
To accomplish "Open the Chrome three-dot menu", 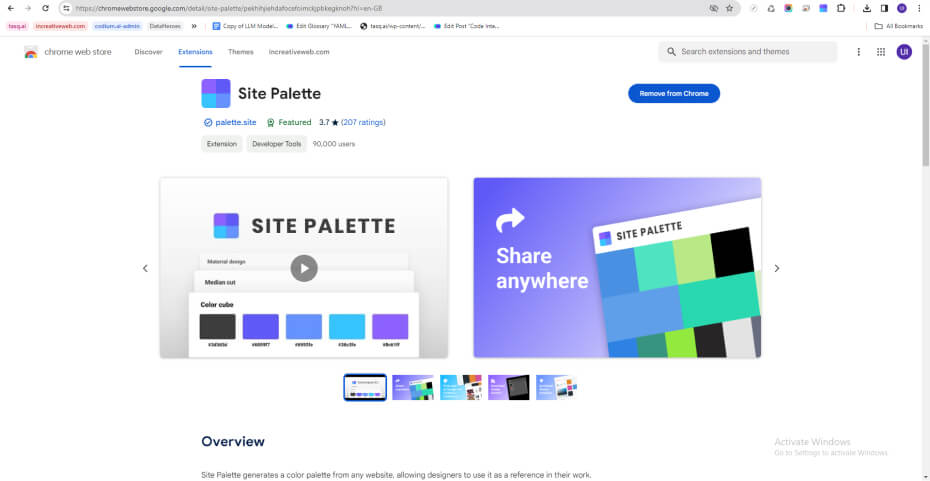I will (x=919, y=8).
